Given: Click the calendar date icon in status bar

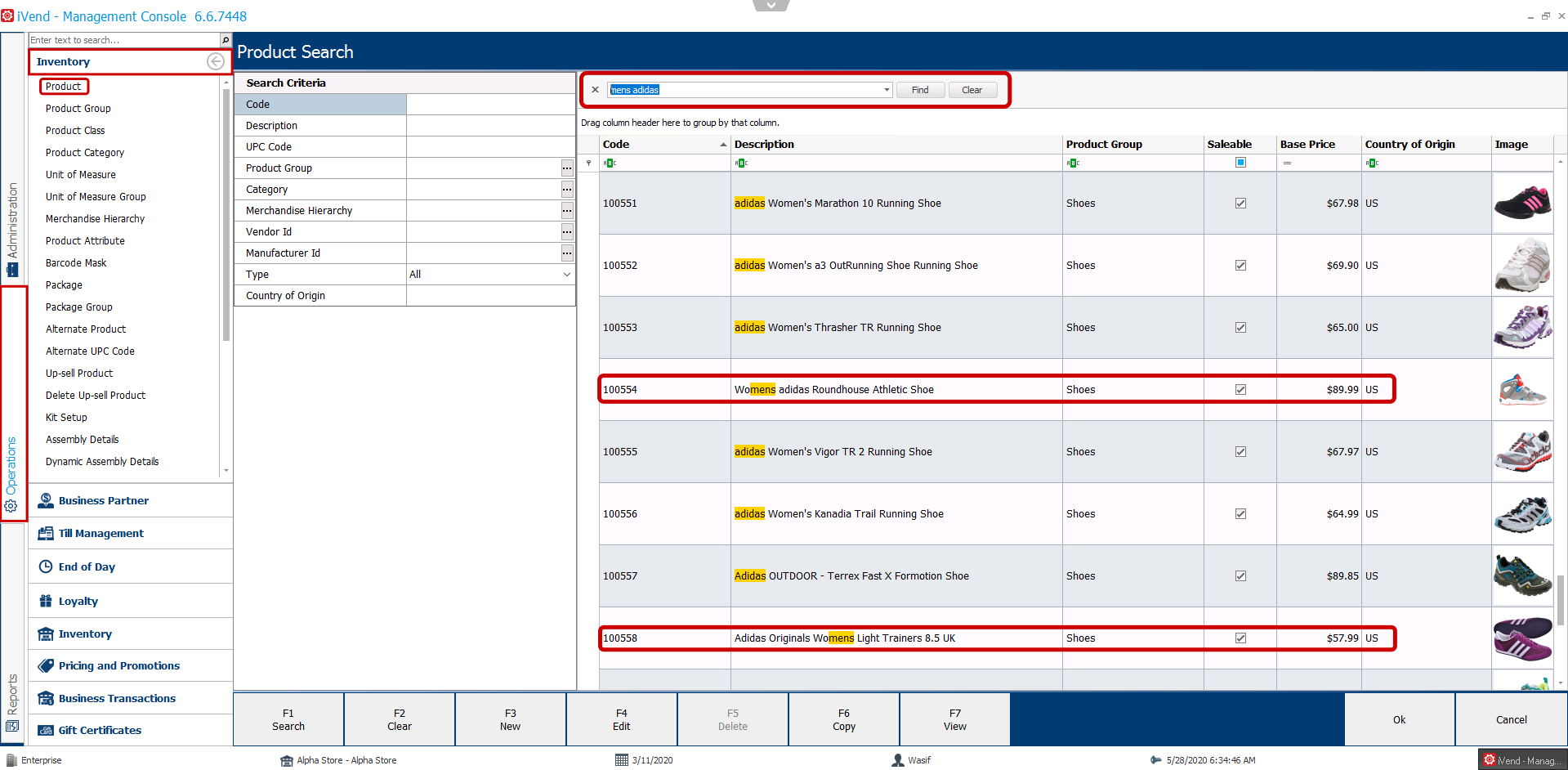Looking at the screenshot, I should tap(622, 760).
